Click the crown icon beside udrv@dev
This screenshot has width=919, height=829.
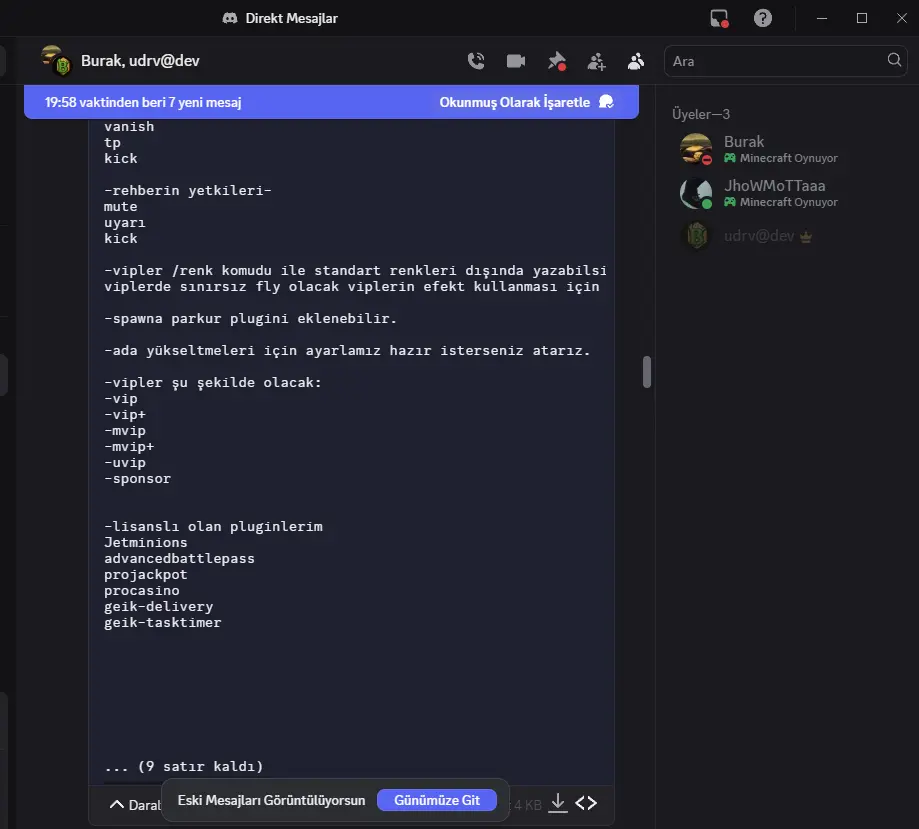click(x=806, y=237)
